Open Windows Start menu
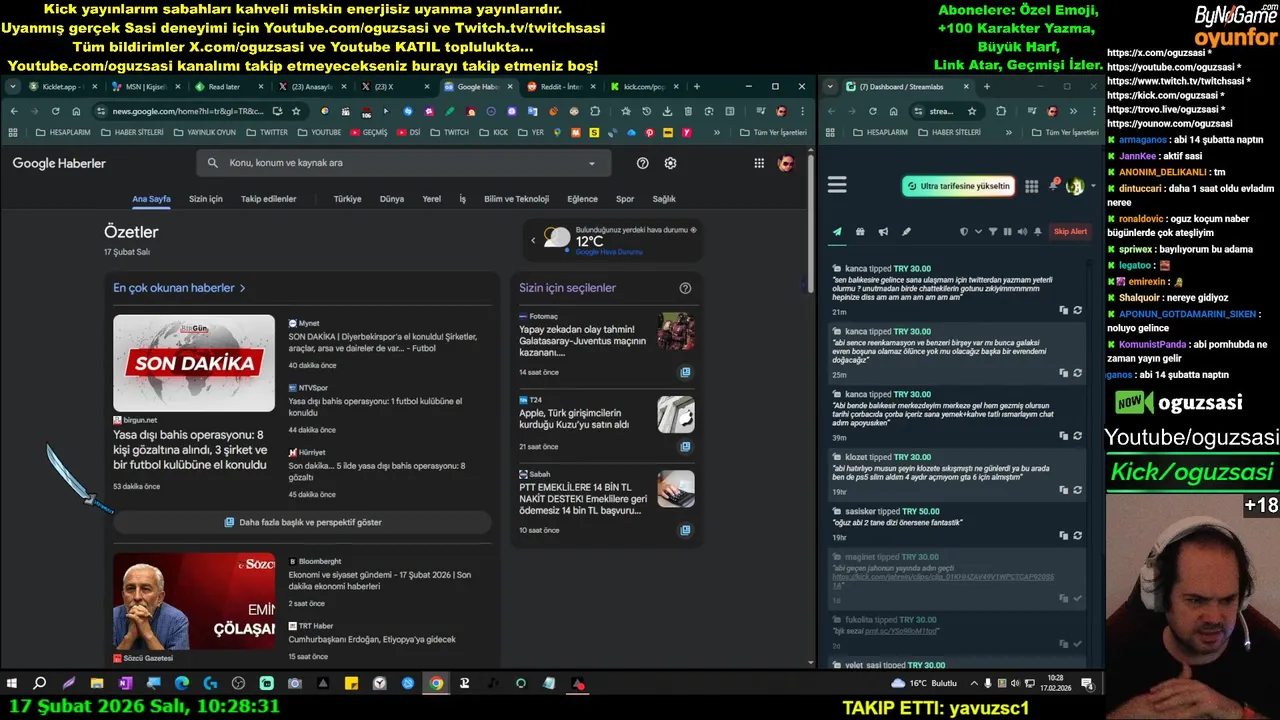The width and height of the screenshot is (1280, 720). point(12,683)
